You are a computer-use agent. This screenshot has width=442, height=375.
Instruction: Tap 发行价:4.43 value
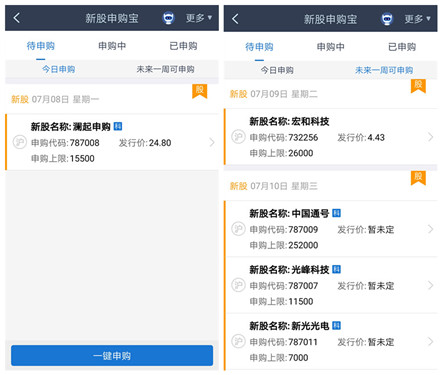(x=361, y=137)
